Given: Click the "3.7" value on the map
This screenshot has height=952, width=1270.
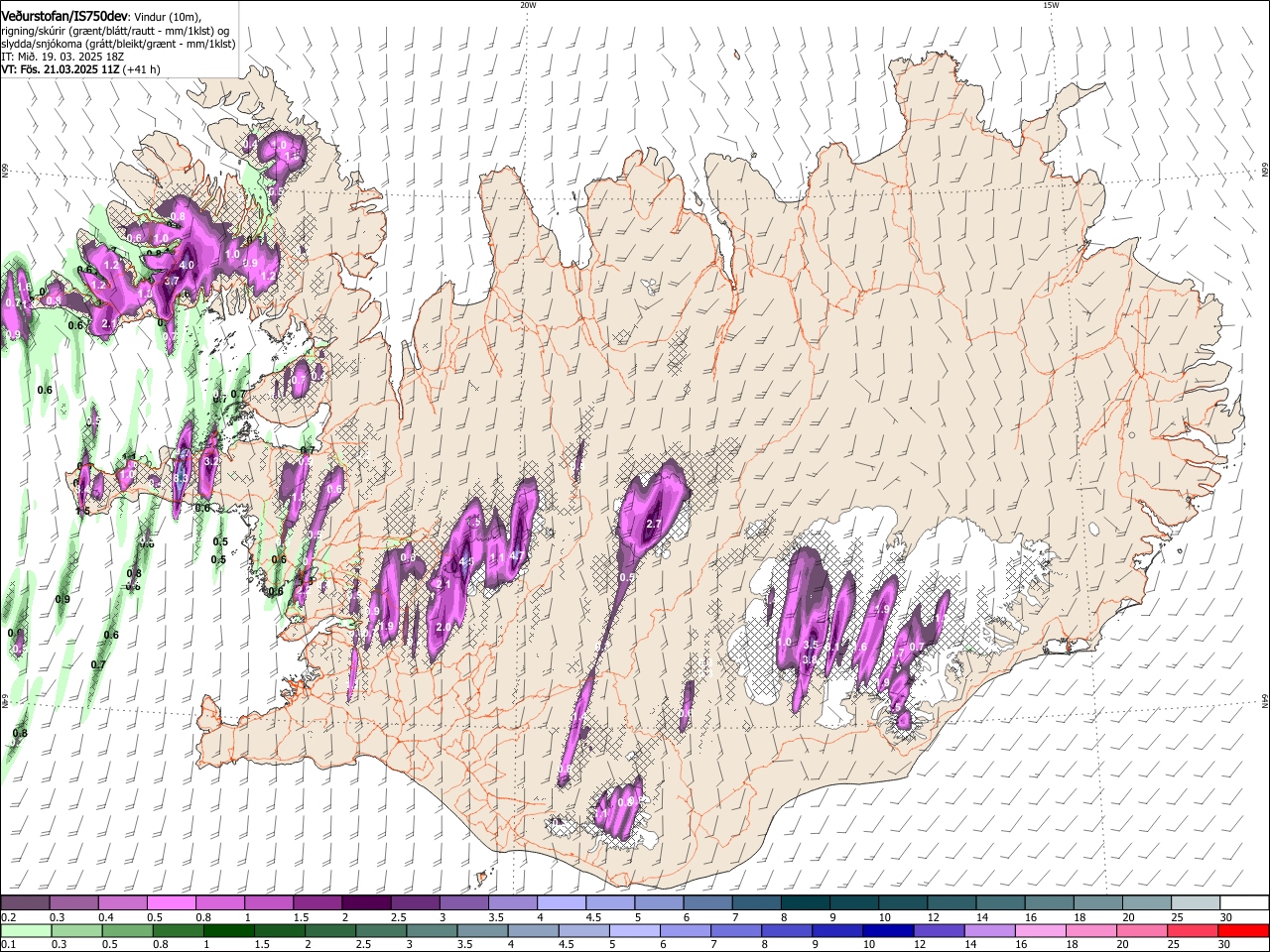Looking at the screenshot, I should pyautogui.click(x=171, y=281).
